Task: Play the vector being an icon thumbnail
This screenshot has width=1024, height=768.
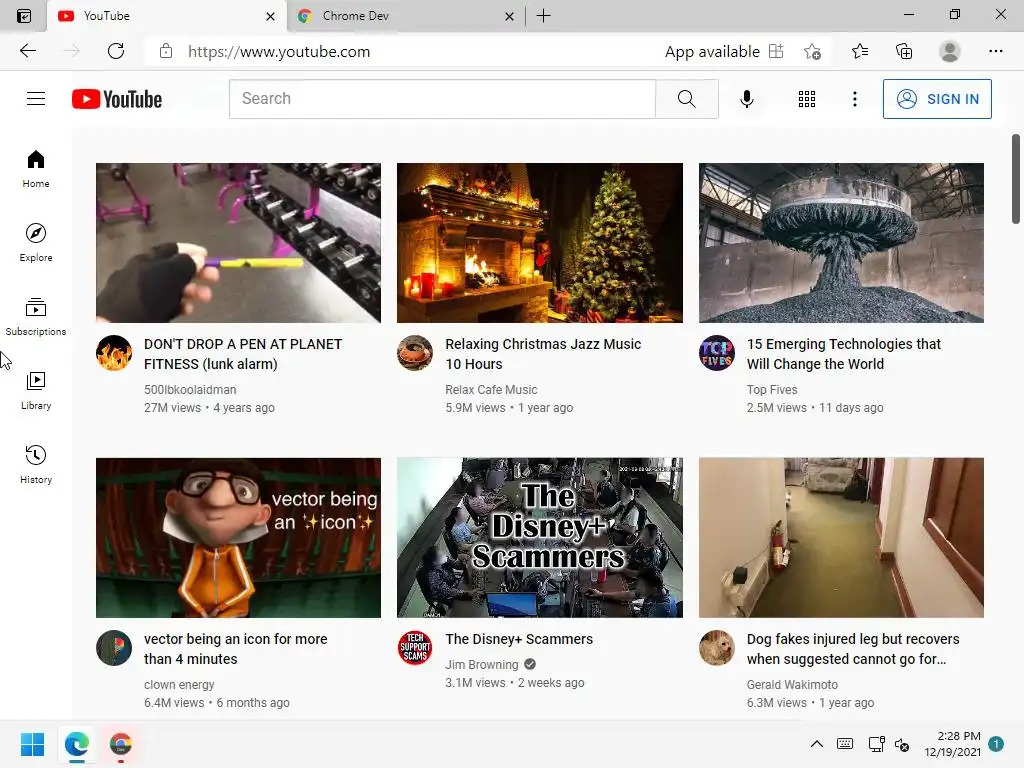Action: (x=238, y=537)
